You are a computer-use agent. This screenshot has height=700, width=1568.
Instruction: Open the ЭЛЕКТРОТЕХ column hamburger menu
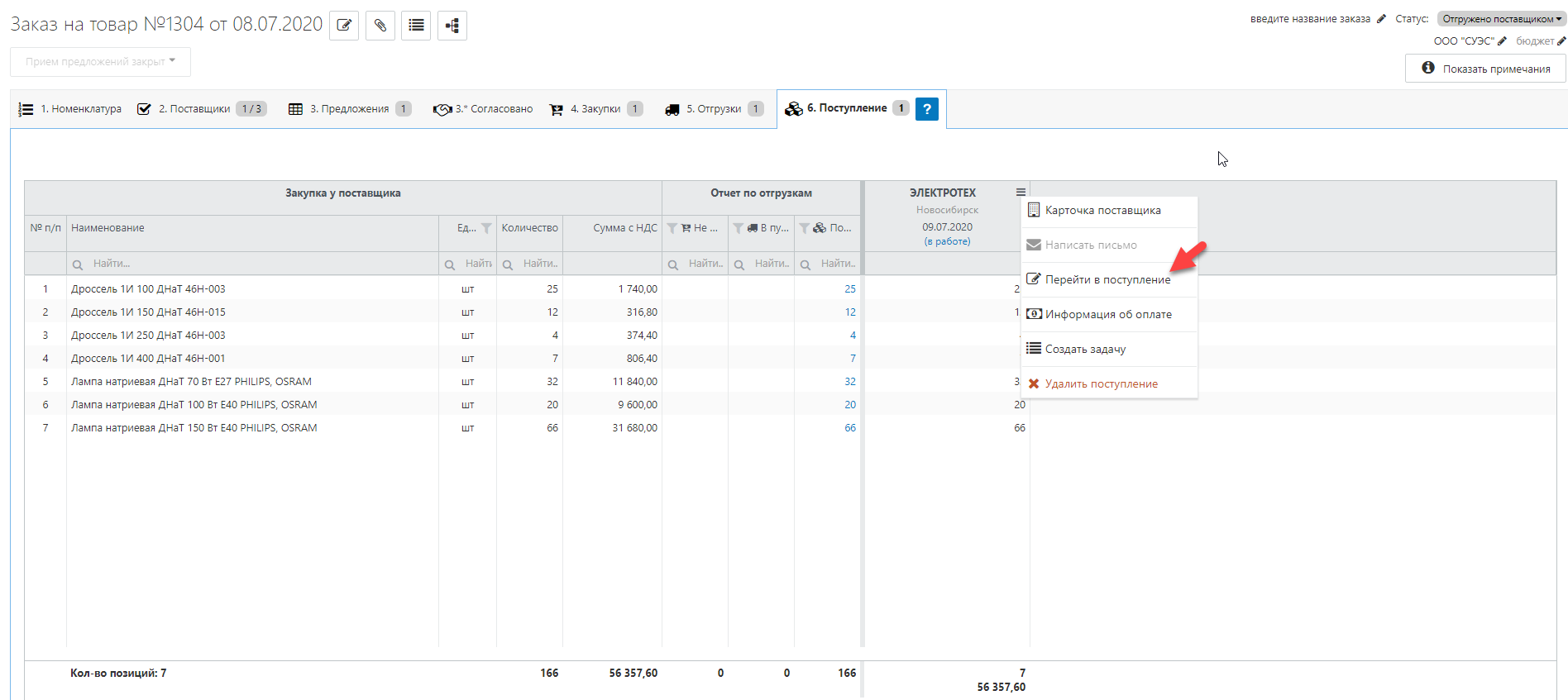[x=1021, y=193]
